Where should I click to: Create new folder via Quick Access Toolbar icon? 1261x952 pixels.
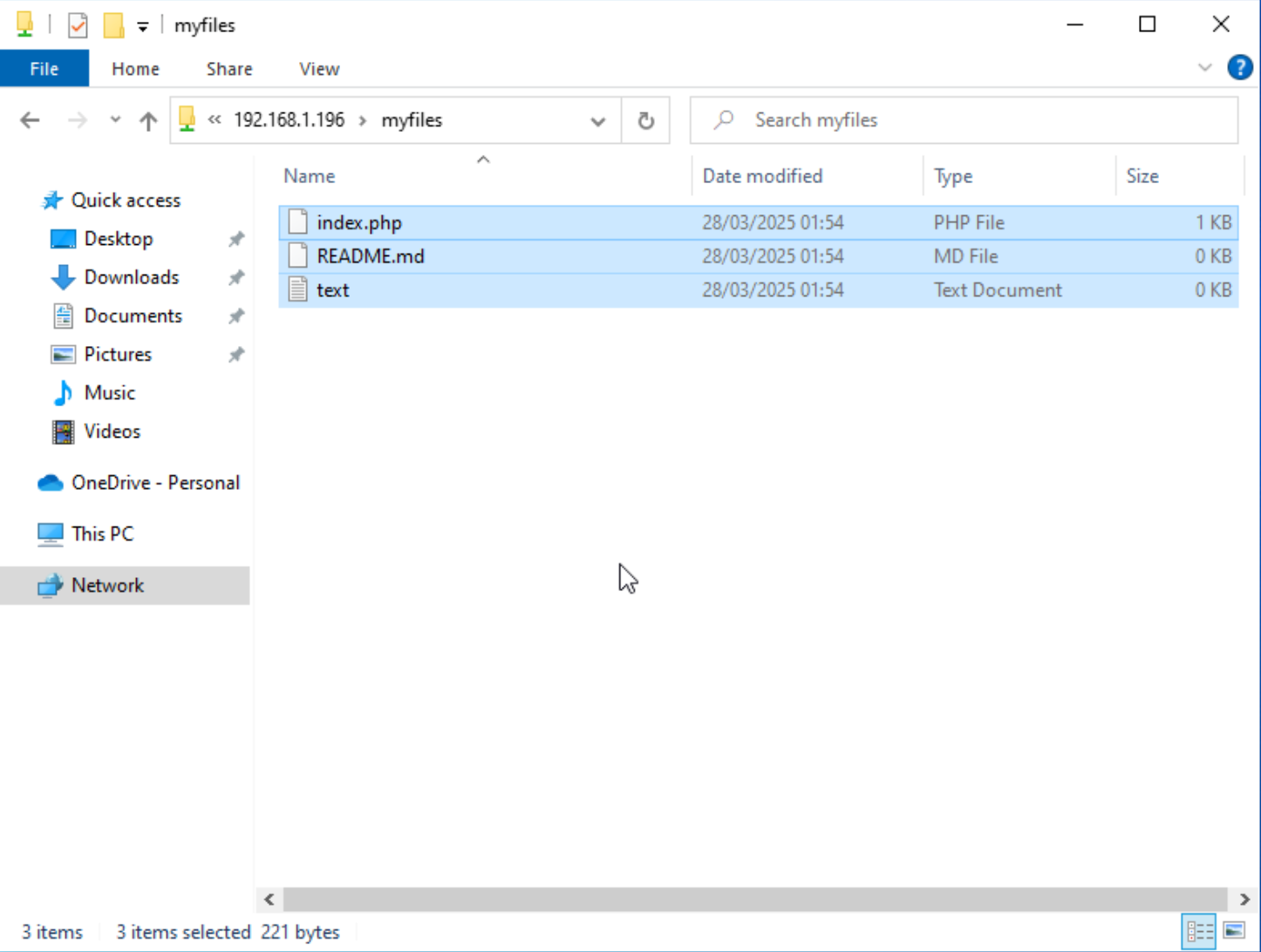pos(112,24)
